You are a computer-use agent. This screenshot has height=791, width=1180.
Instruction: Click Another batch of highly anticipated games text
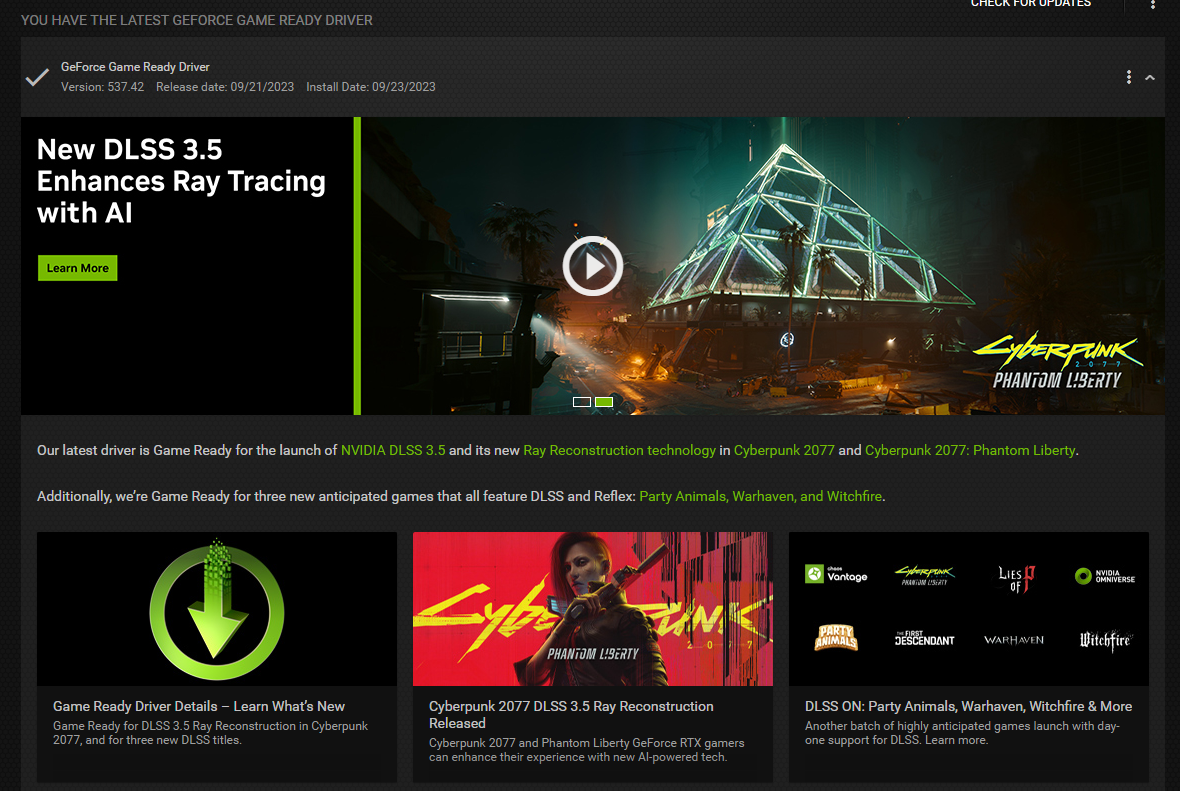click(x=962, y=733)
